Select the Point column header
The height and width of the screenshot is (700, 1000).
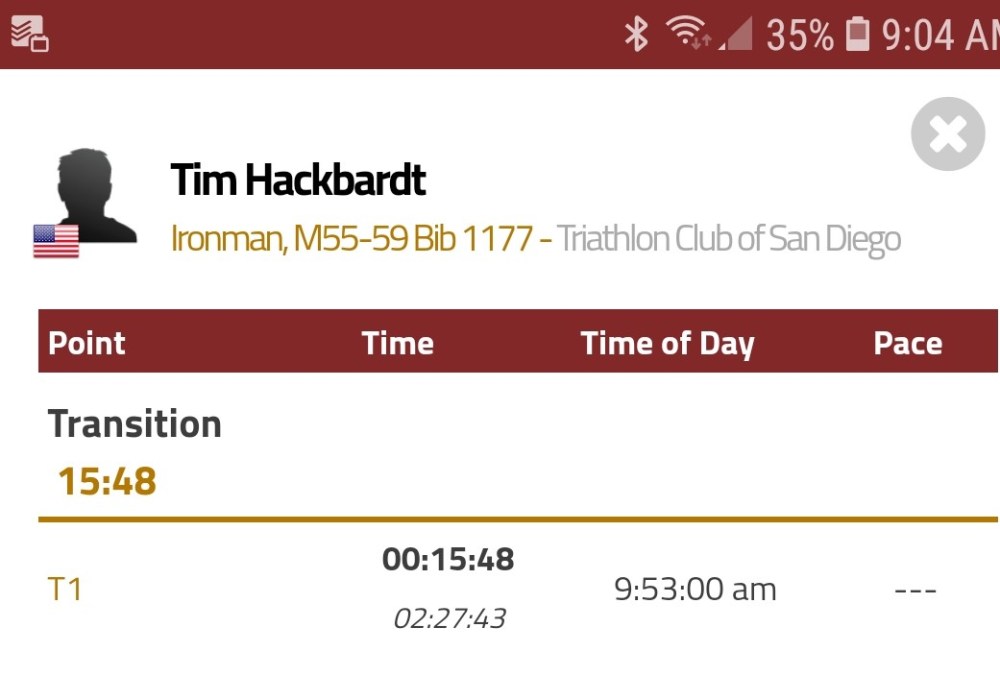pos(86,343)
